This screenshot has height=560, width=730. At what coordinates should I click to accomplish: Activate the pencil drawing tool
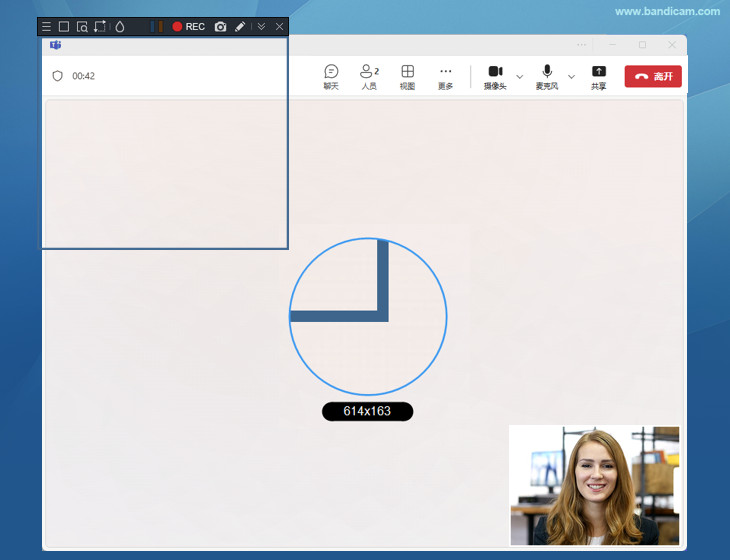point(240,27)
